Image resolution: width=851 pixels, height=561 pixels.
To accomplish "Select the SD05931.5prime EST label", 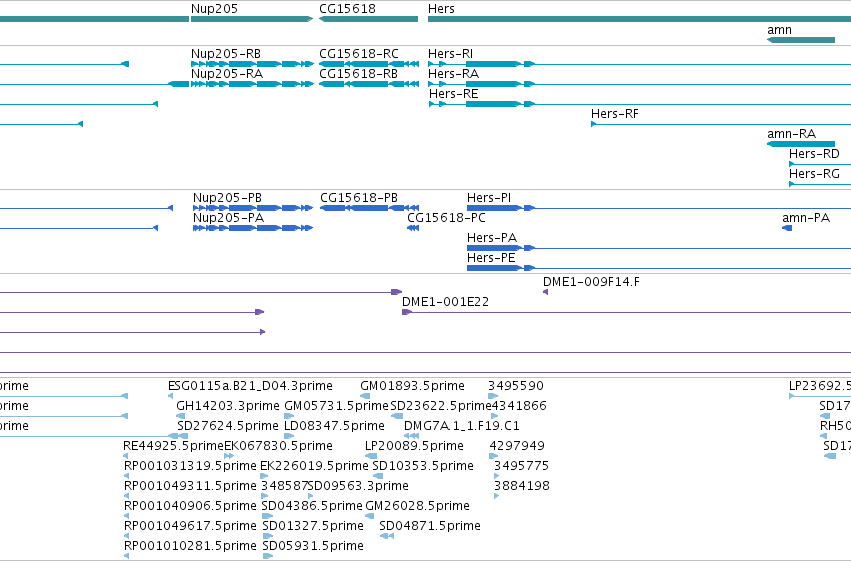I will pyautogui.click(x=313, y=547).
